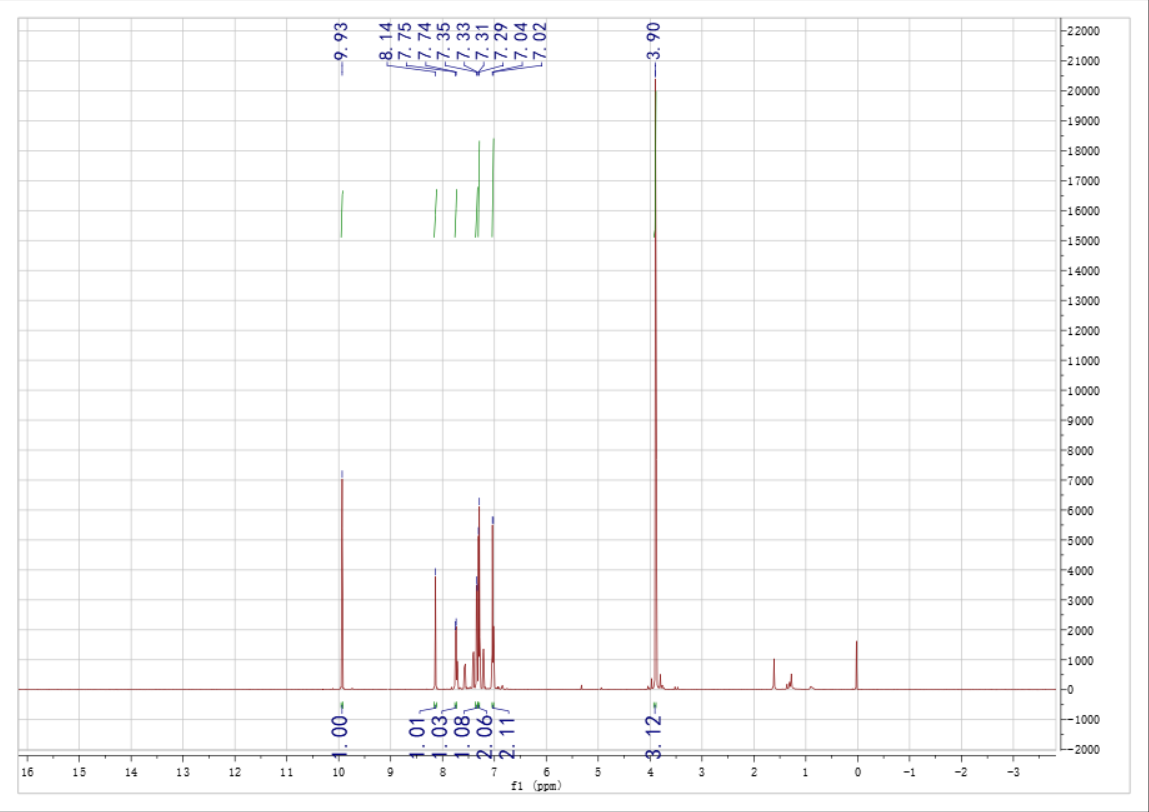Select the 2.11 integral value

click(x=507, y=737)
